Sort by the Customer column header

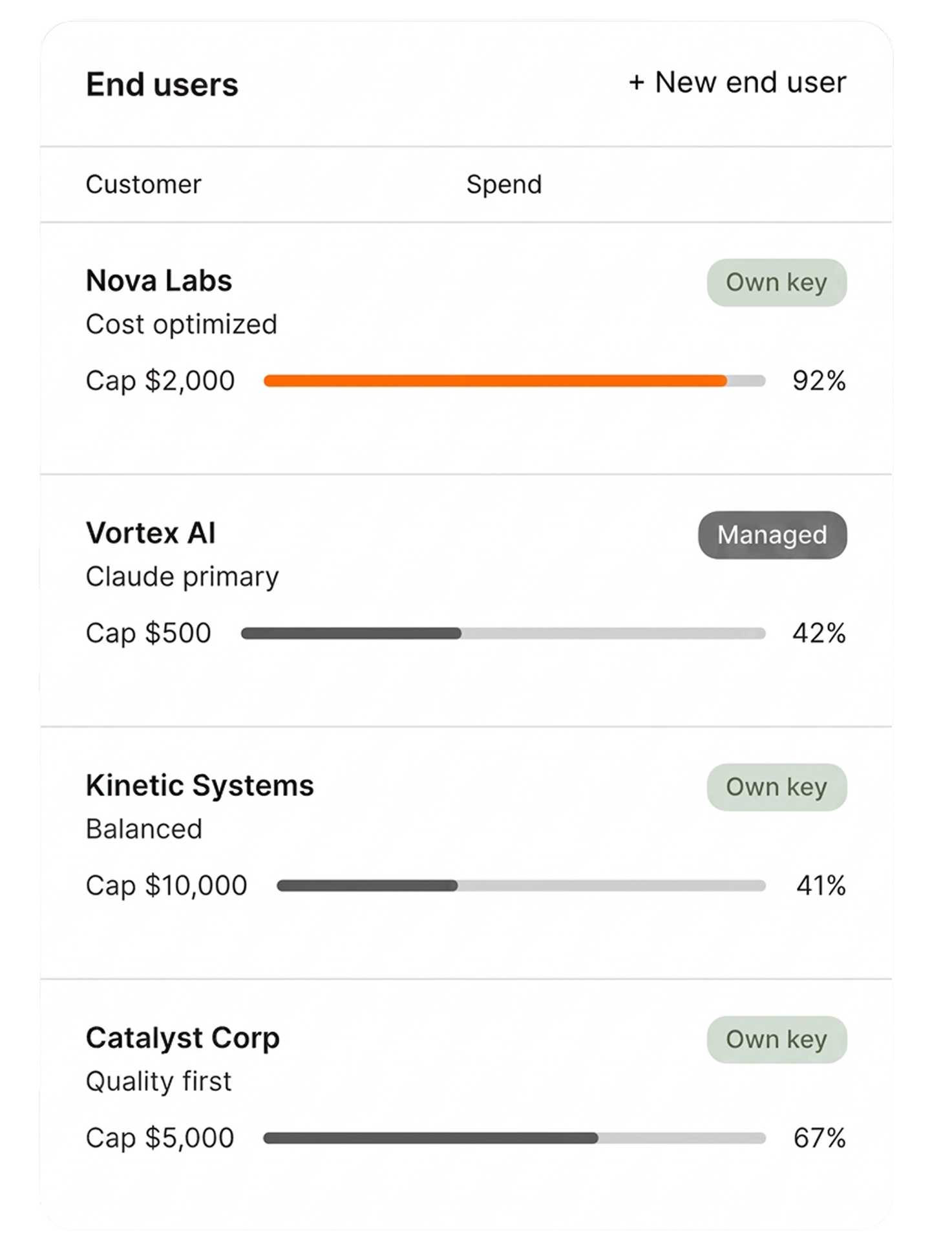click(x=143, y=184)
